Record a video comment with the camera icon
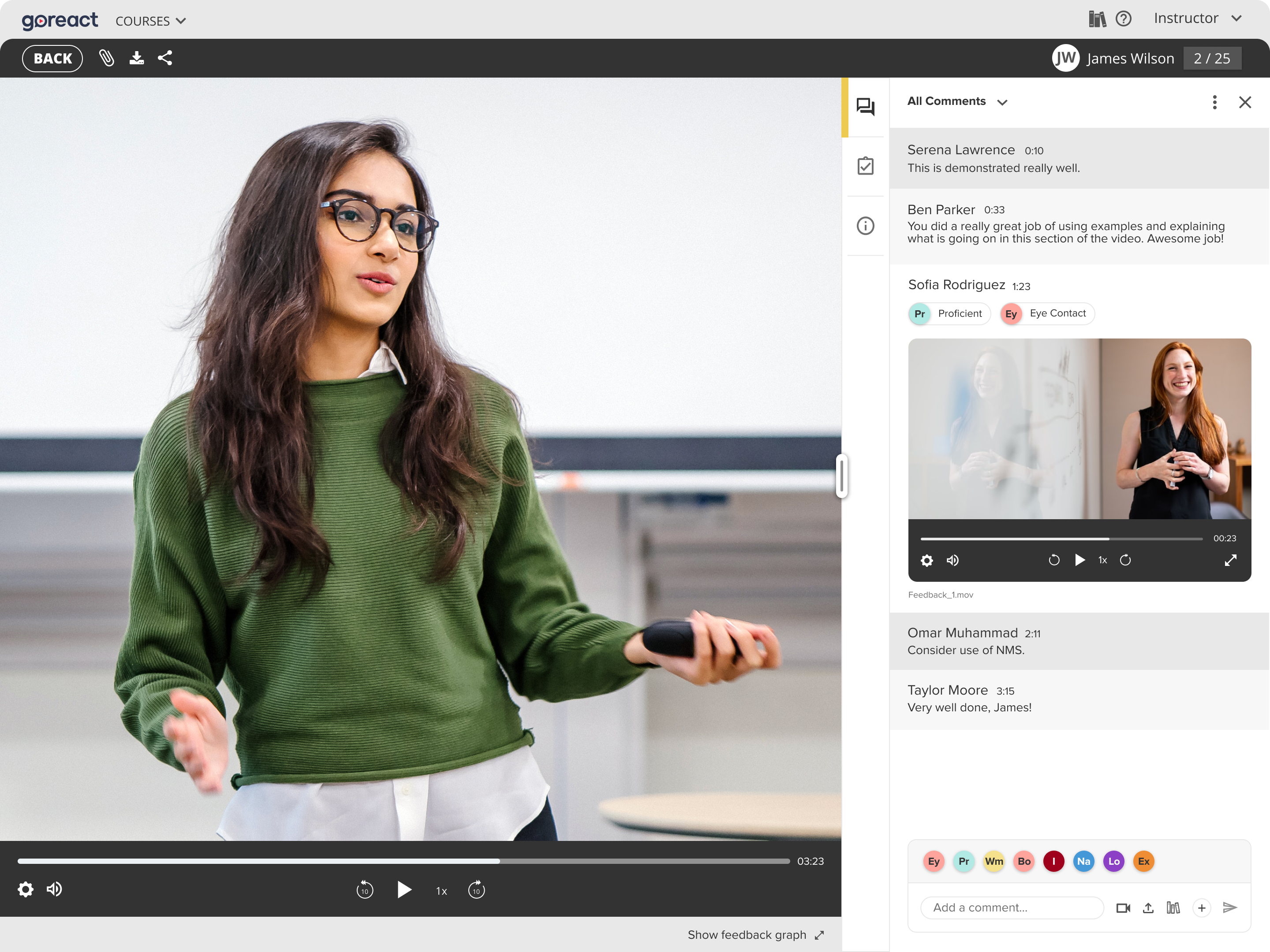This screenshot has width=1270, height=952. 1124,908
